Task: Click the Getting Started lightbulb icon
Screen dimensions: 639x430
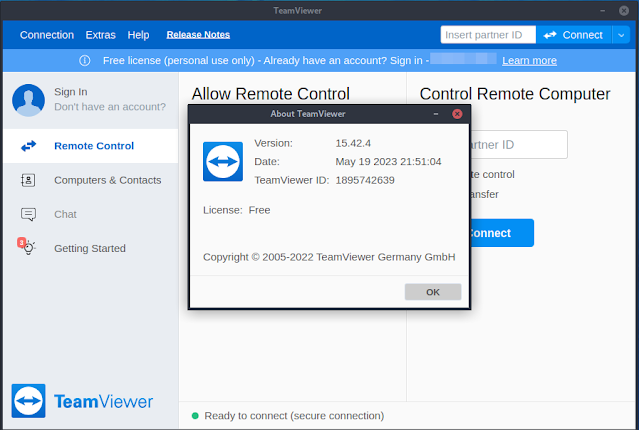Action: (27, 247)
